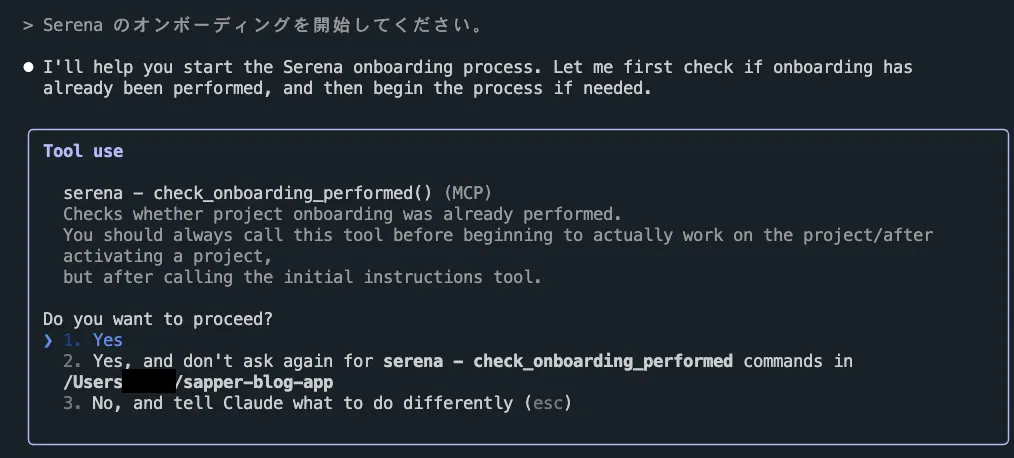
Task: Click 'Checks whether project onboarding' description line
Action: pos(342,214)
